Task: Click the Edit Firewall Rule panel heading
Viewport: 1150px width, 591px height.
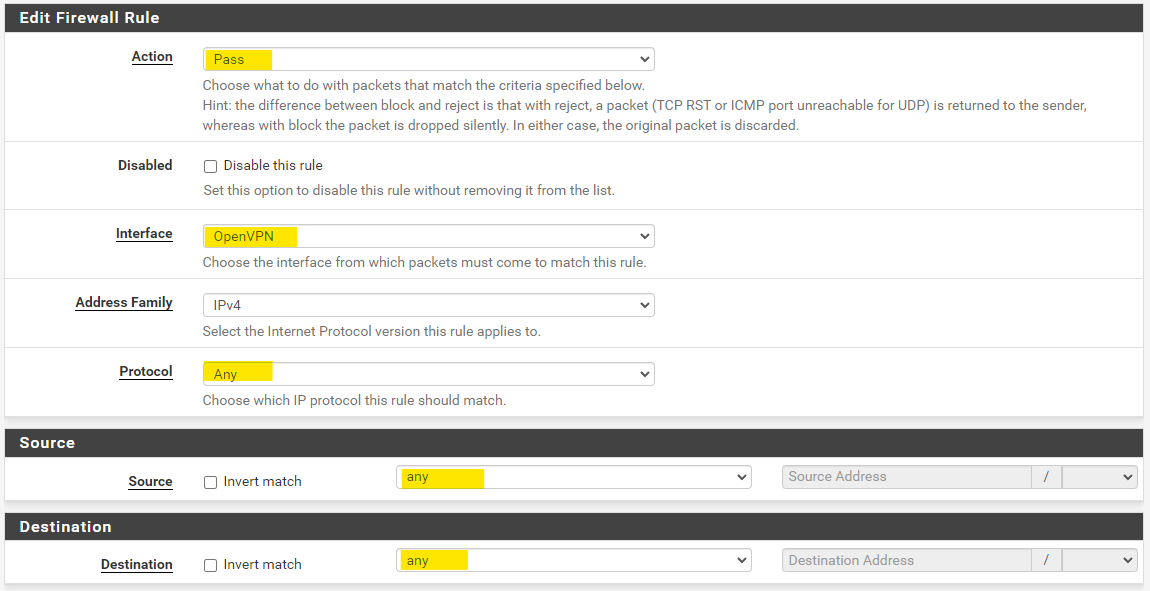Action: tap(89, 18)
